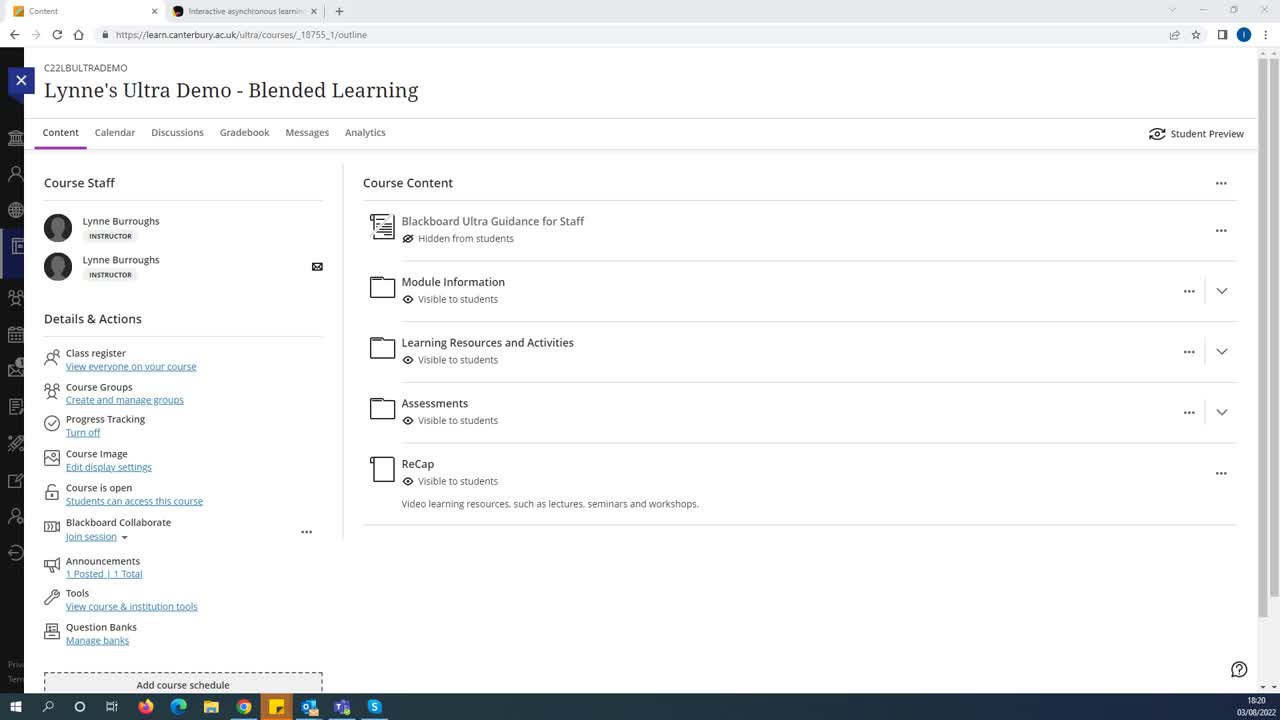This screenshot has height=720, width=1280.
Task: Click 'Add course schedule' button
Action: coord(183,684)
